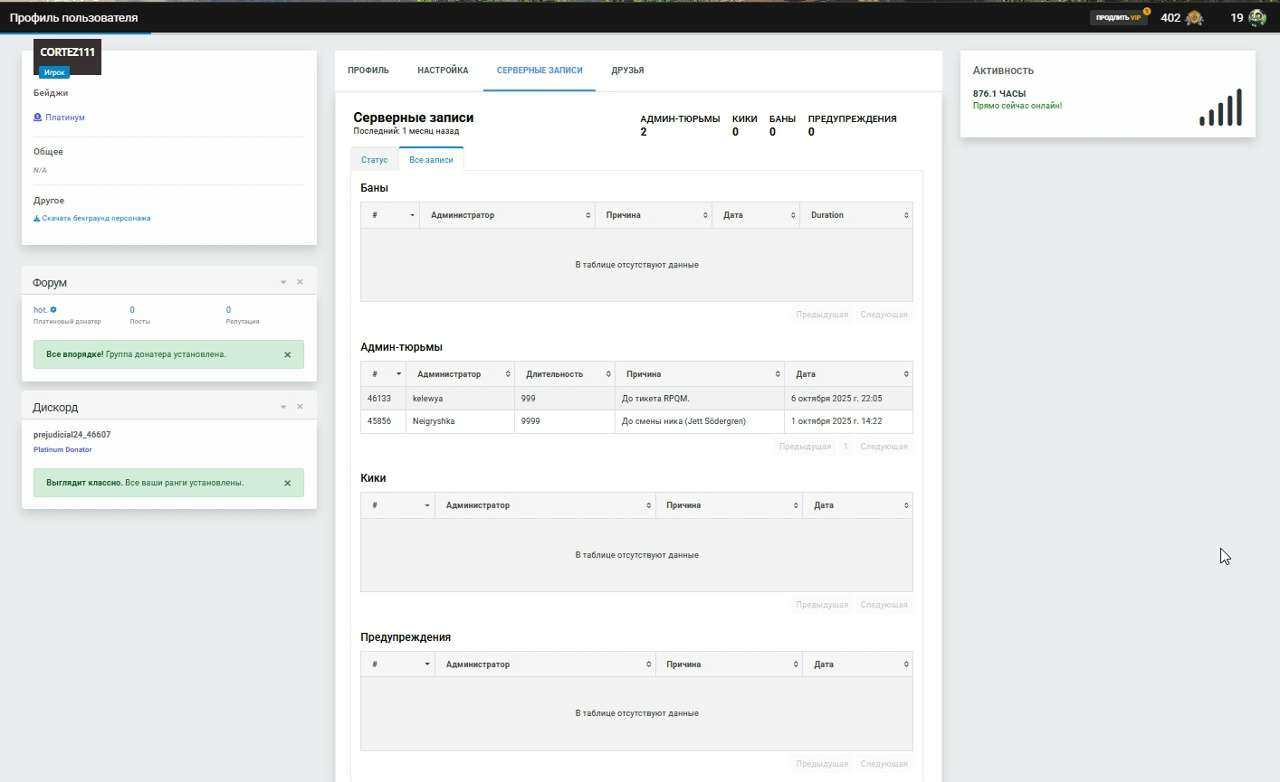Image resolution: width=1280 pixels, height=782 pixels.
Task: Click the Platinum badge icon under Бейджи
Action: point(38,117)
